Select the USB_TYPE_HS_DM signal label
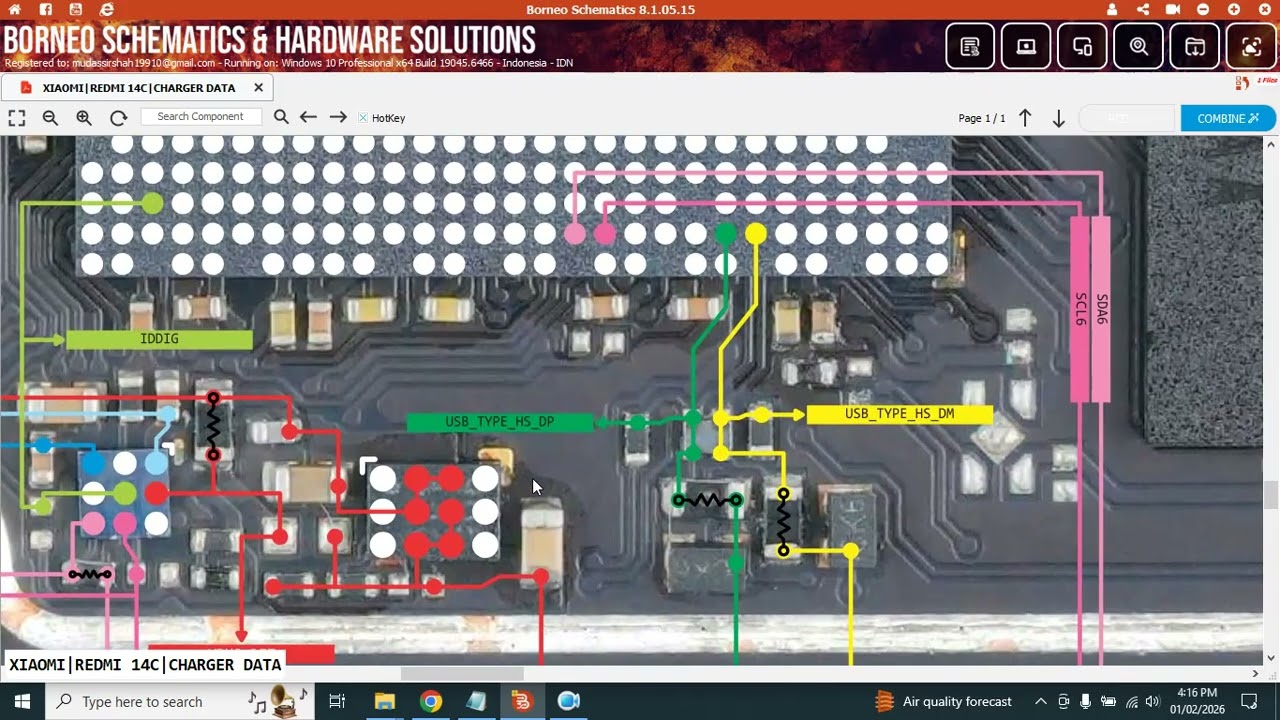 tap(899, 414)
